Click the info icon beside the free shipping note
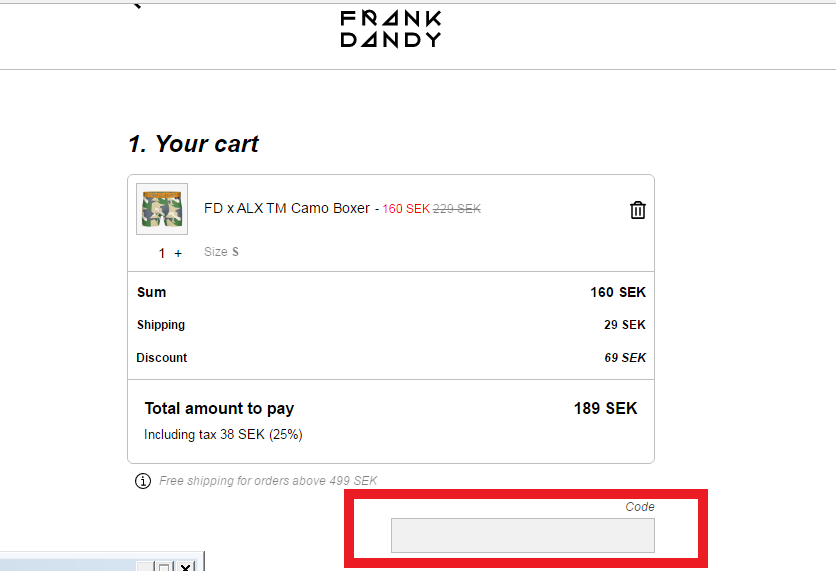Image resolution: width=836 pixels, height=571 pixels. pyautogui.click(x=143, y=481)
